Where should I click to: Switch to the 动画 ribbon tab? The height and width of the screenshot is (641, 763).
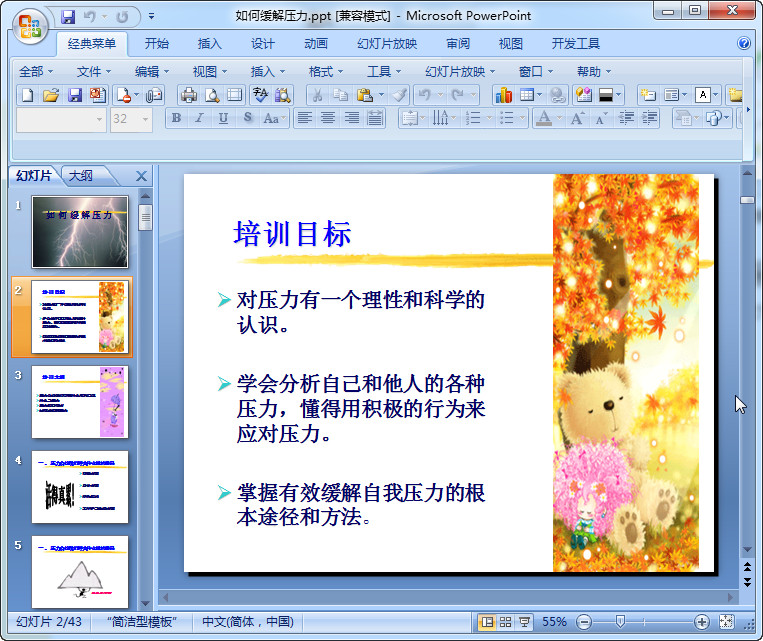316,44
